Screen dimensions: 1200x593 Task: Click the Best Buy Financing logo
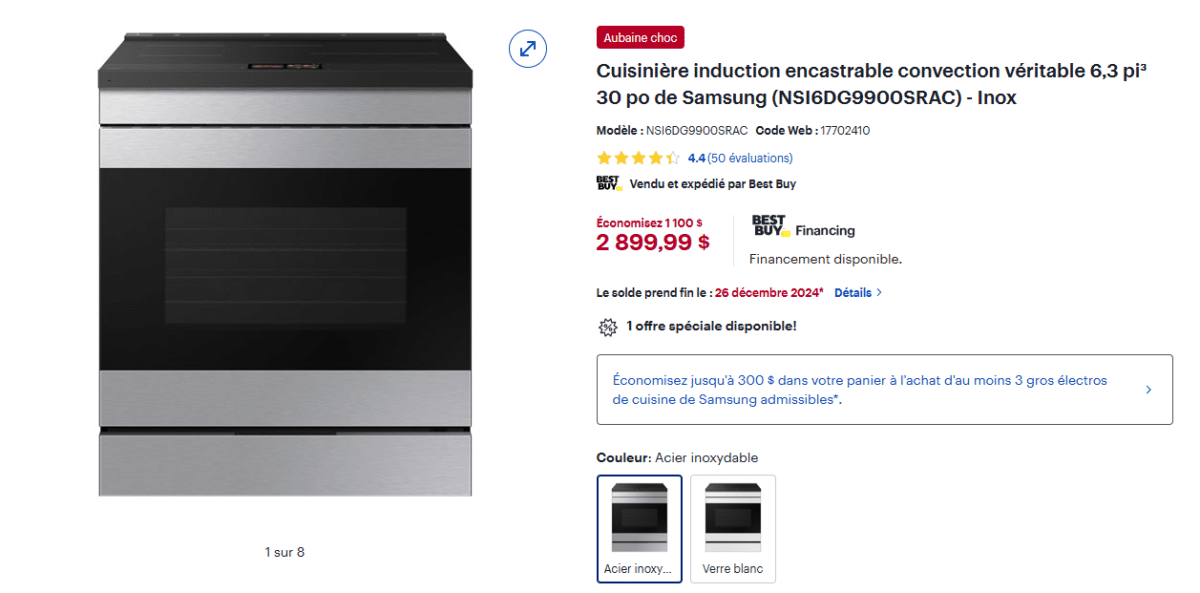(803, 228)
